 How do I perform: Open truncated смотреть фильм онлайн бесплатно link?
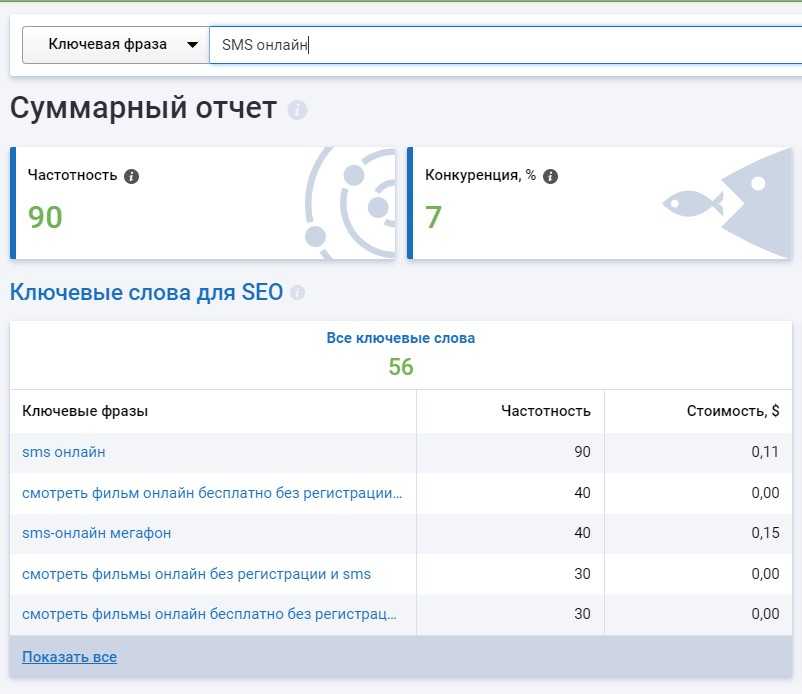(x=212, y=493)
